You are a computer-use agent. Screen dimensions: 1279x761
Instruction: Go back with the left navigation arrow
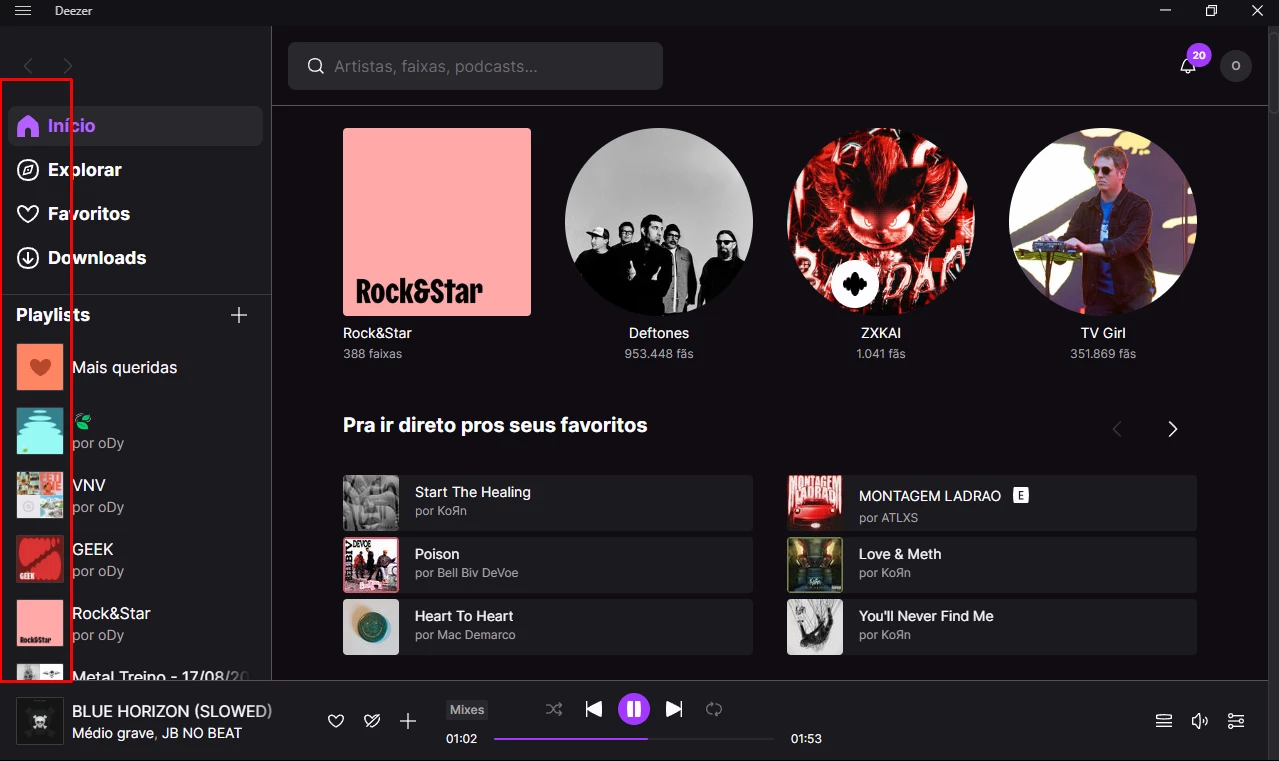pos(28,66)
